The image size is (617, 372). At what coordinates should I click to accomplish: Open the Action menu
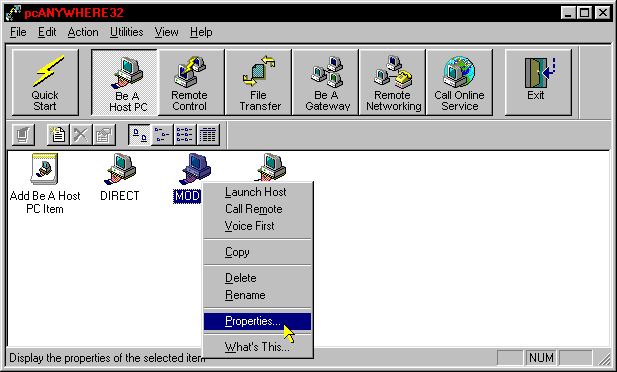tap(83, 32)
